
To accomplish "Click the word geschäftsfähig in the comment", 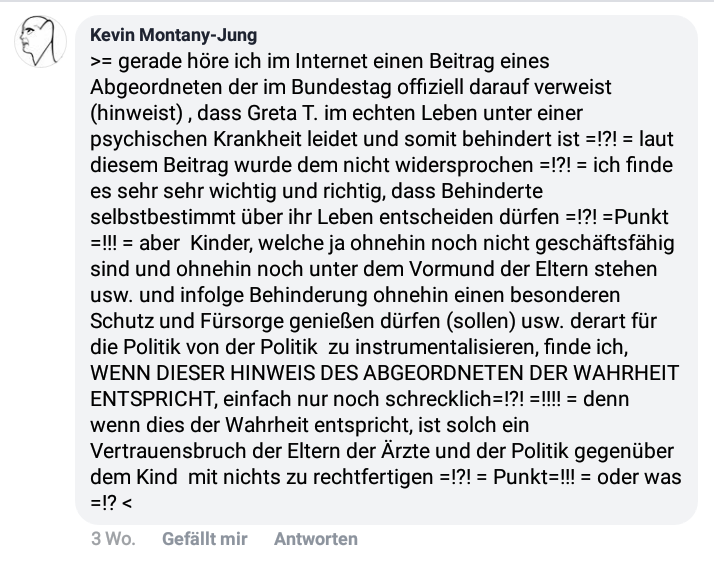I will pyautogui.click(x=605, y=244).
